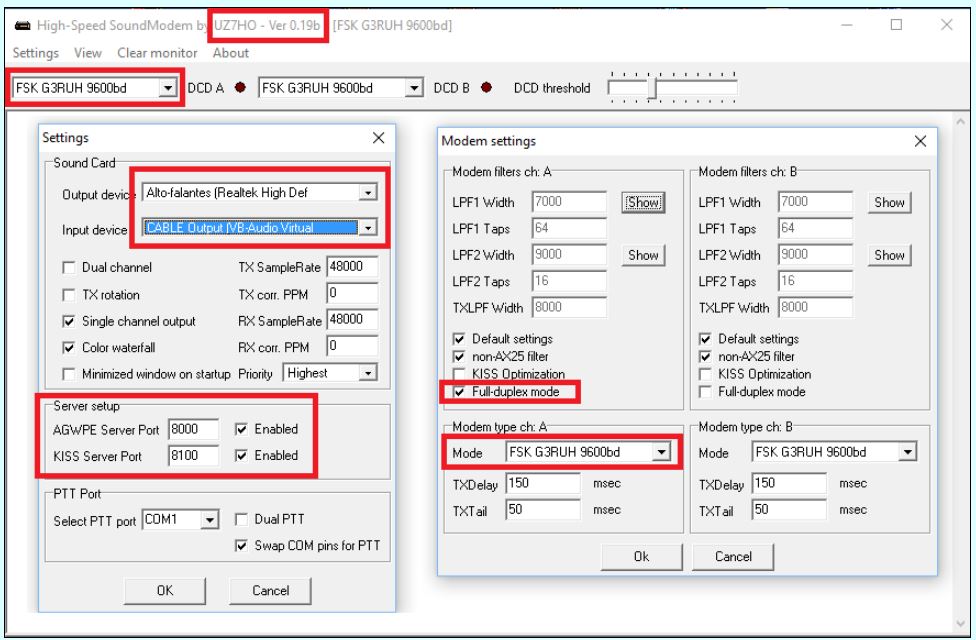This screenshot has height=640, width=976.
Task: Open the Input device dropdown
Action: [x=368, y=228]
